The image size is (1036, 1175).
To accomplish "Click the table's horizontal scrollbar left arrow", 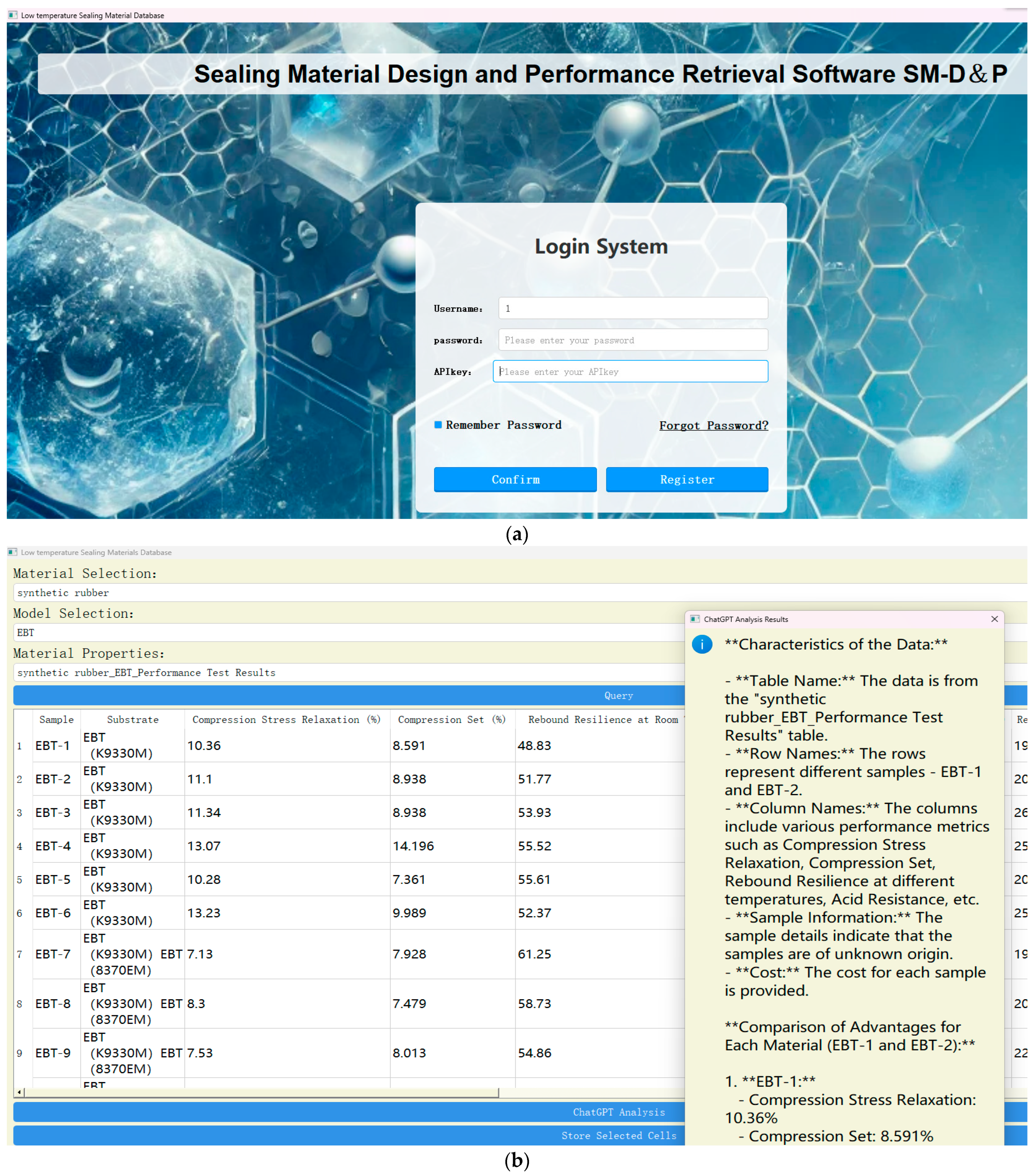I will (x=20, y=1092).
